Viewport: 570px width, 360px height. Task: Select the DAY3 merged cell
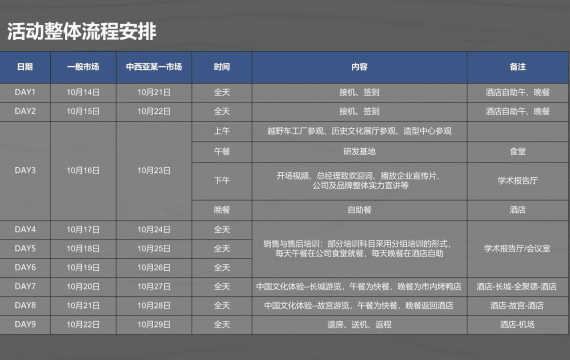25,171
